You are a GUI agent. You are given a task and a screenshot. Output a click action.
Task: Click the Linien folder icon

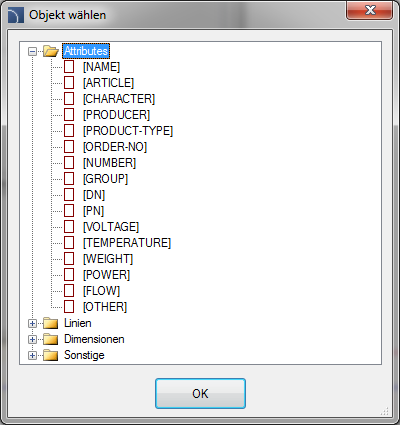click(x=51, y=323)
